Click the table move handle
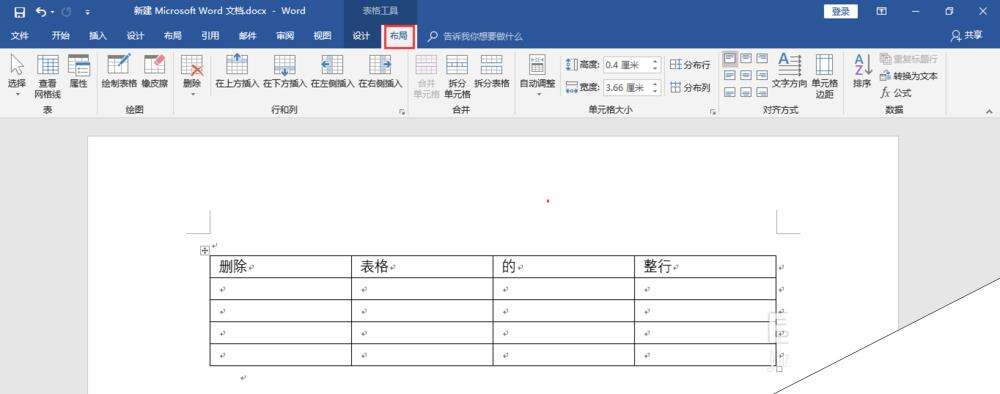The width and height of the screenshot is (1000, 394). (x=205, y=251)
